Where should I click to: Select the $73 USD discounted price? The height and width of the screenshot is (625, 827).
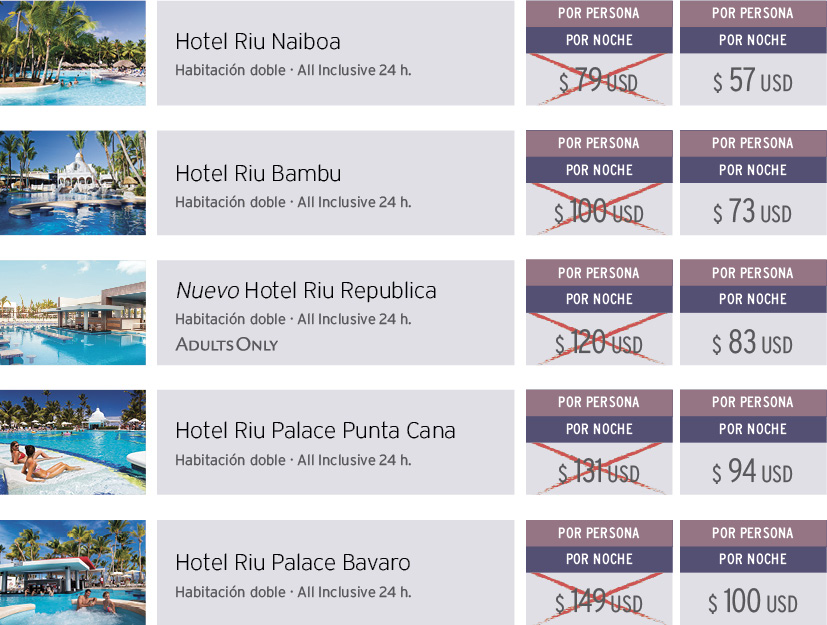[x=753, y=211]
